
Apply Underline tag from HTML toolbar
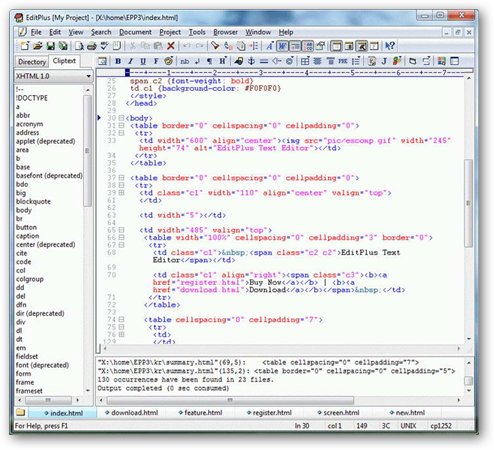coord(143,61)
